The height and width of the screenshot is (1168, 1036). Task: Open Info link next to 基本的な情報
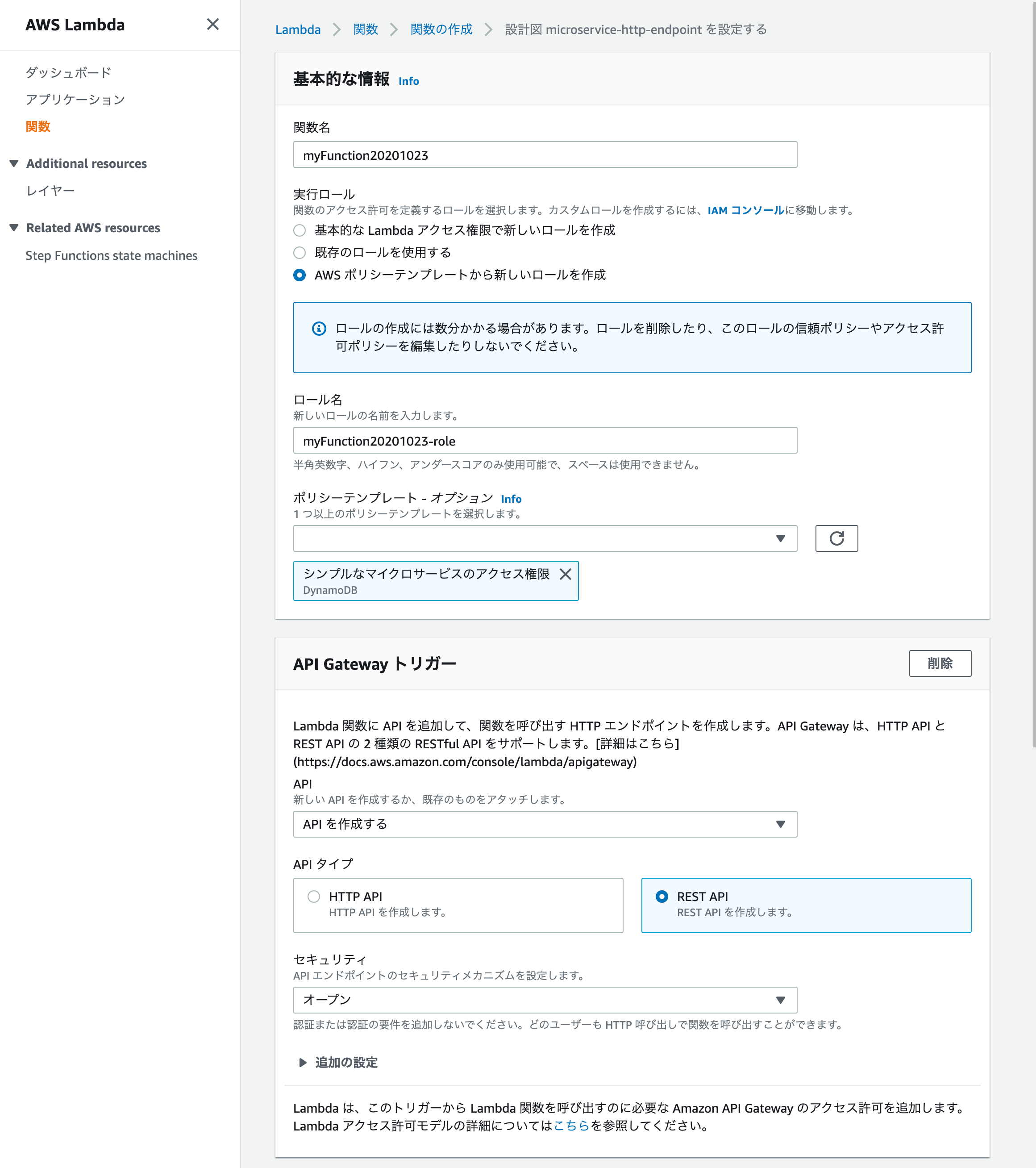tap(409, 81)
